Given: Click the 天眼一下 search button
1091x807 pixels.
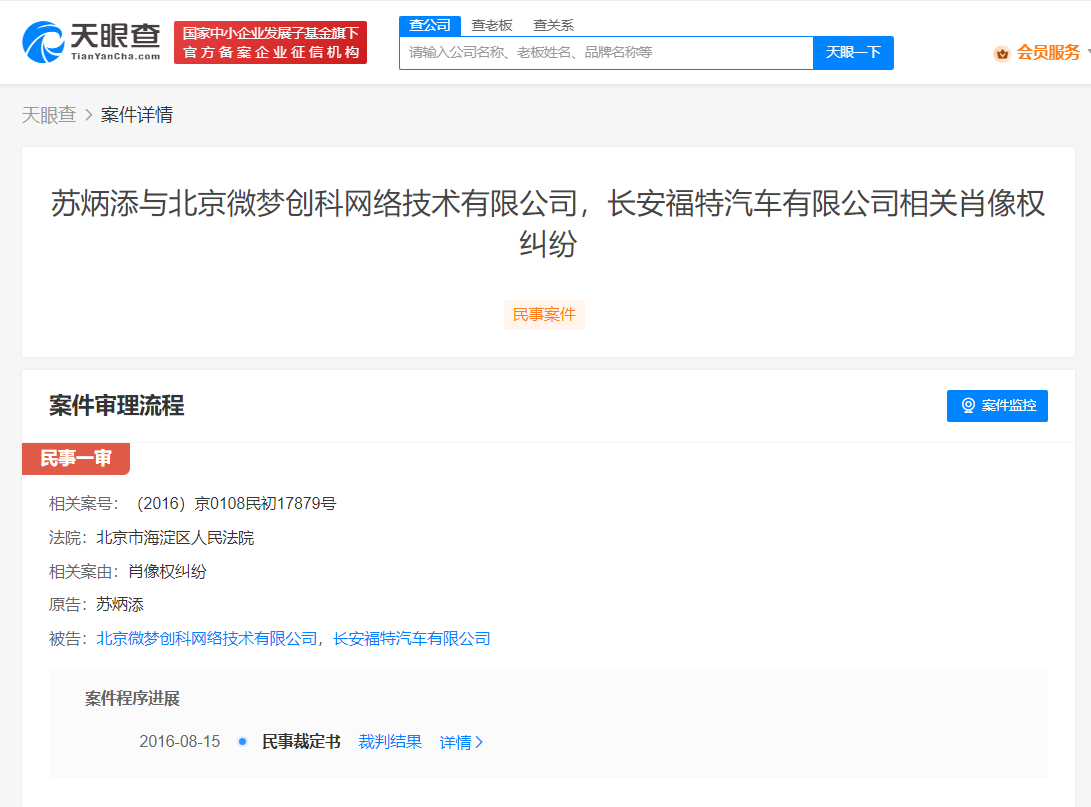Looking at the screenshot, I should pos(853,53).
